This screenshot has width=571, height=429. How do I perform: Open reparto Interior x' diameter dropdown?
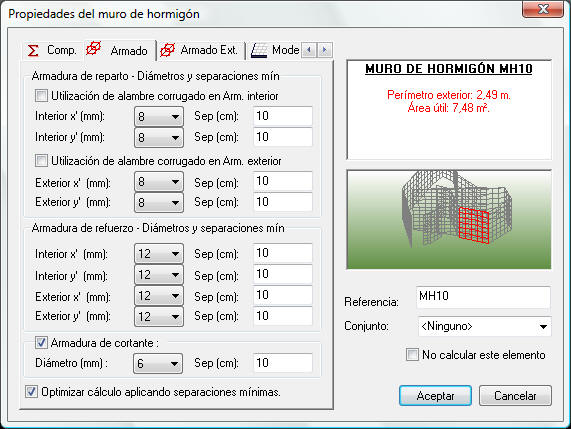pos(159,117)
